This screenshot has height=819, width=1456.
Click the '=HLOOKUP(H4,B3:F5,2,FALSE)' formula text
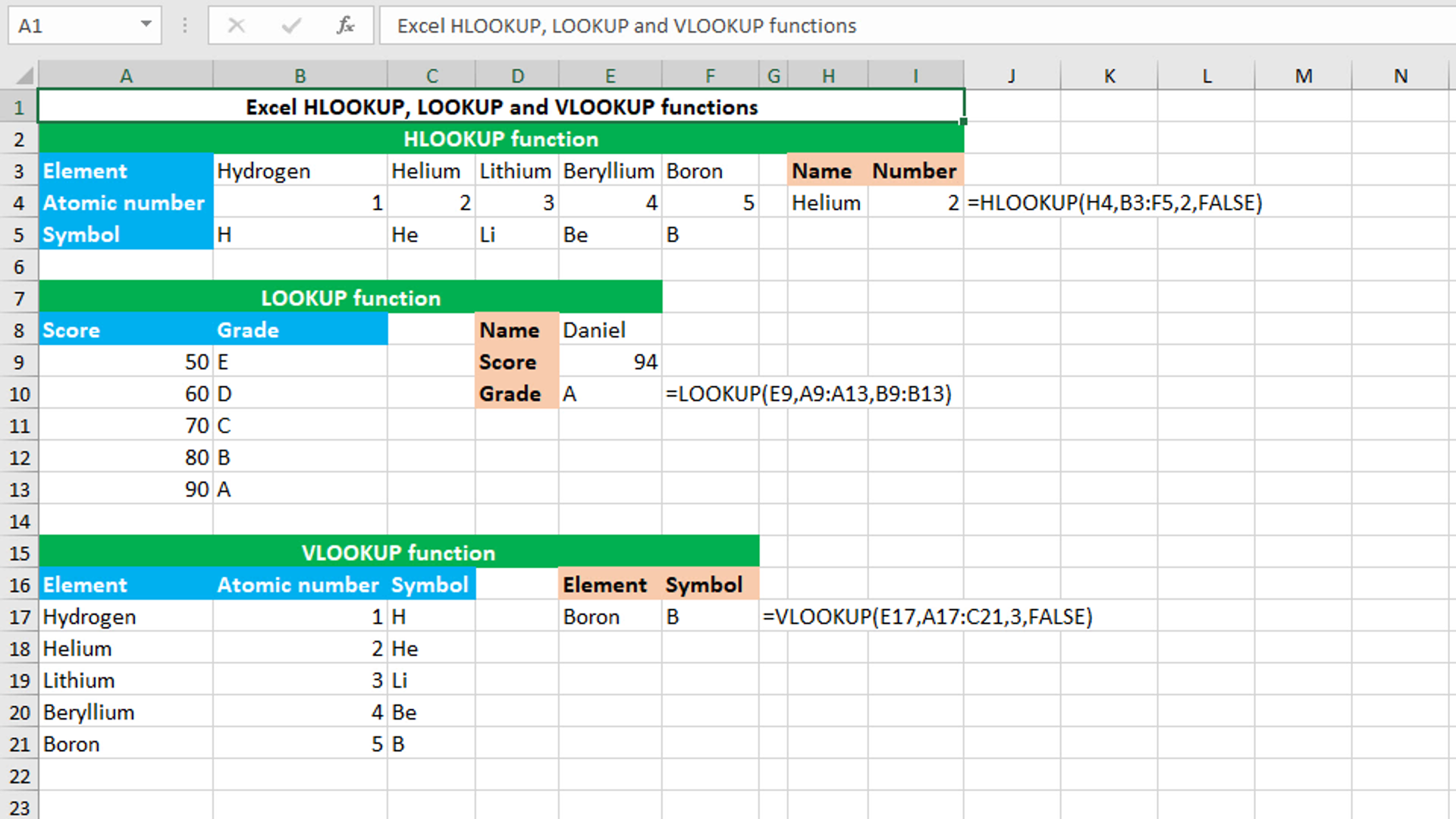tap(1115, 202)
